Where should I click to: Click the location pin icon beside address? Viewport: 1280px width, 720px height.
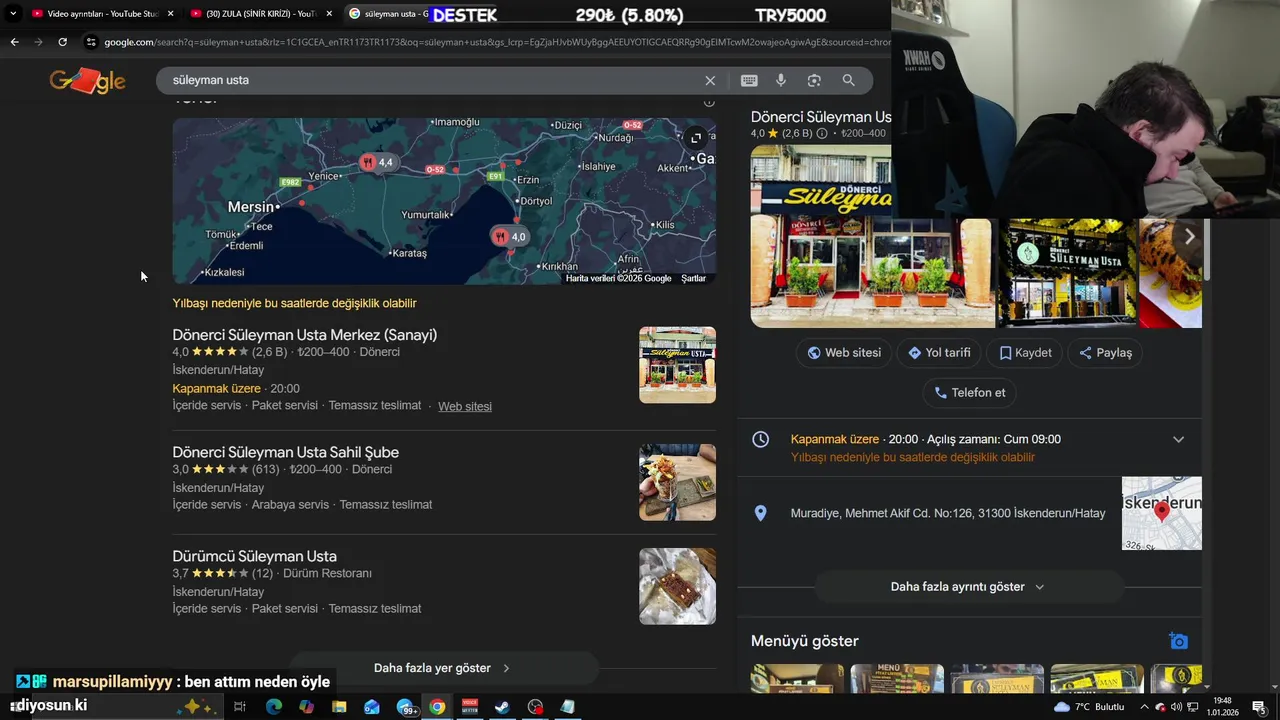(760, 513)
